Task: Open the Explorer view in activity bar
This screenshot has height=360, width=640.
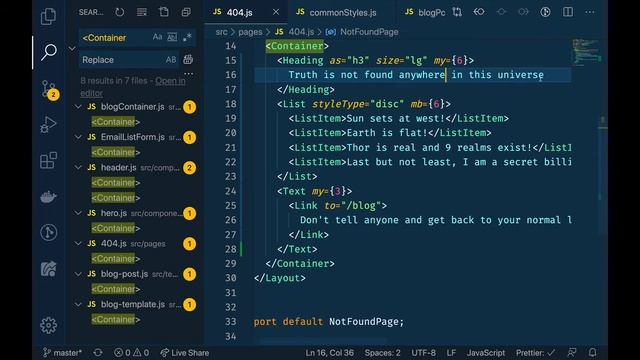Action: [48, 16]
